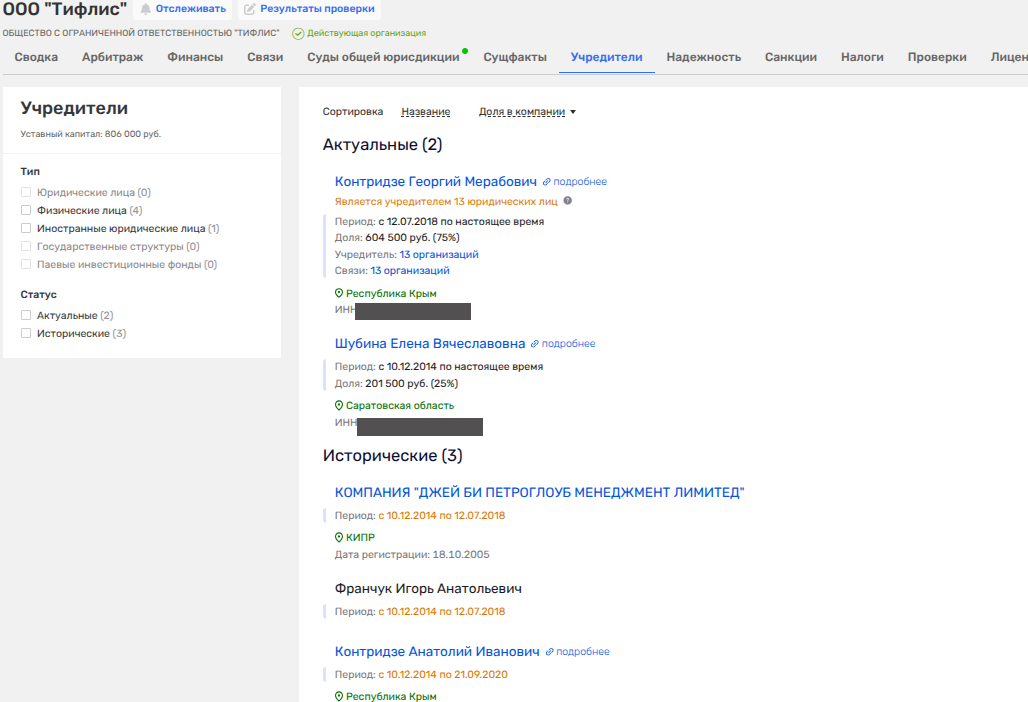1028x702 pixels.
Task: Enable the Актуальные status filter
Action: (26, 315)
